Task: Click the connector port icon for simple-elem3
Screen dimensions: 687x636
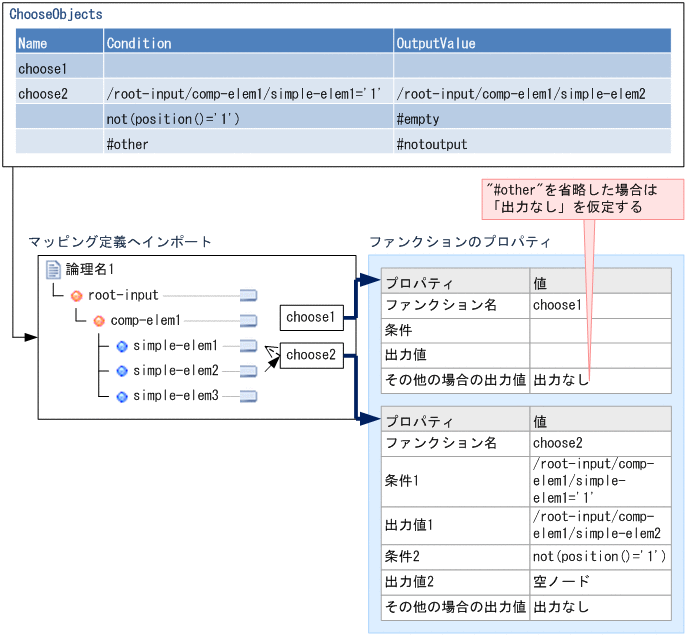Action: [248, 396]
